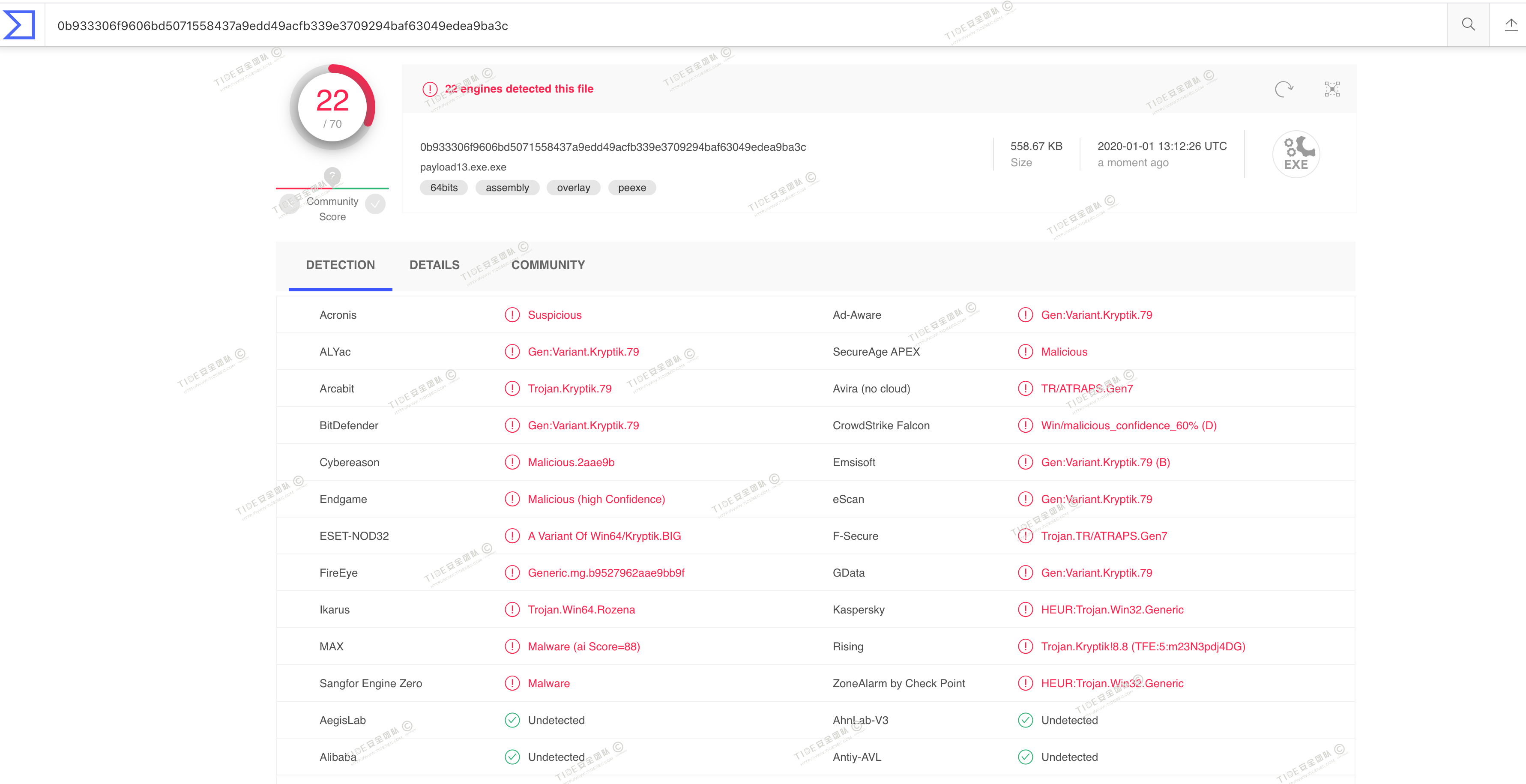This screenshot has width=1526, height=784.
Task: Vote harmless with community checkmark button
Action: (x=375, y=204)
